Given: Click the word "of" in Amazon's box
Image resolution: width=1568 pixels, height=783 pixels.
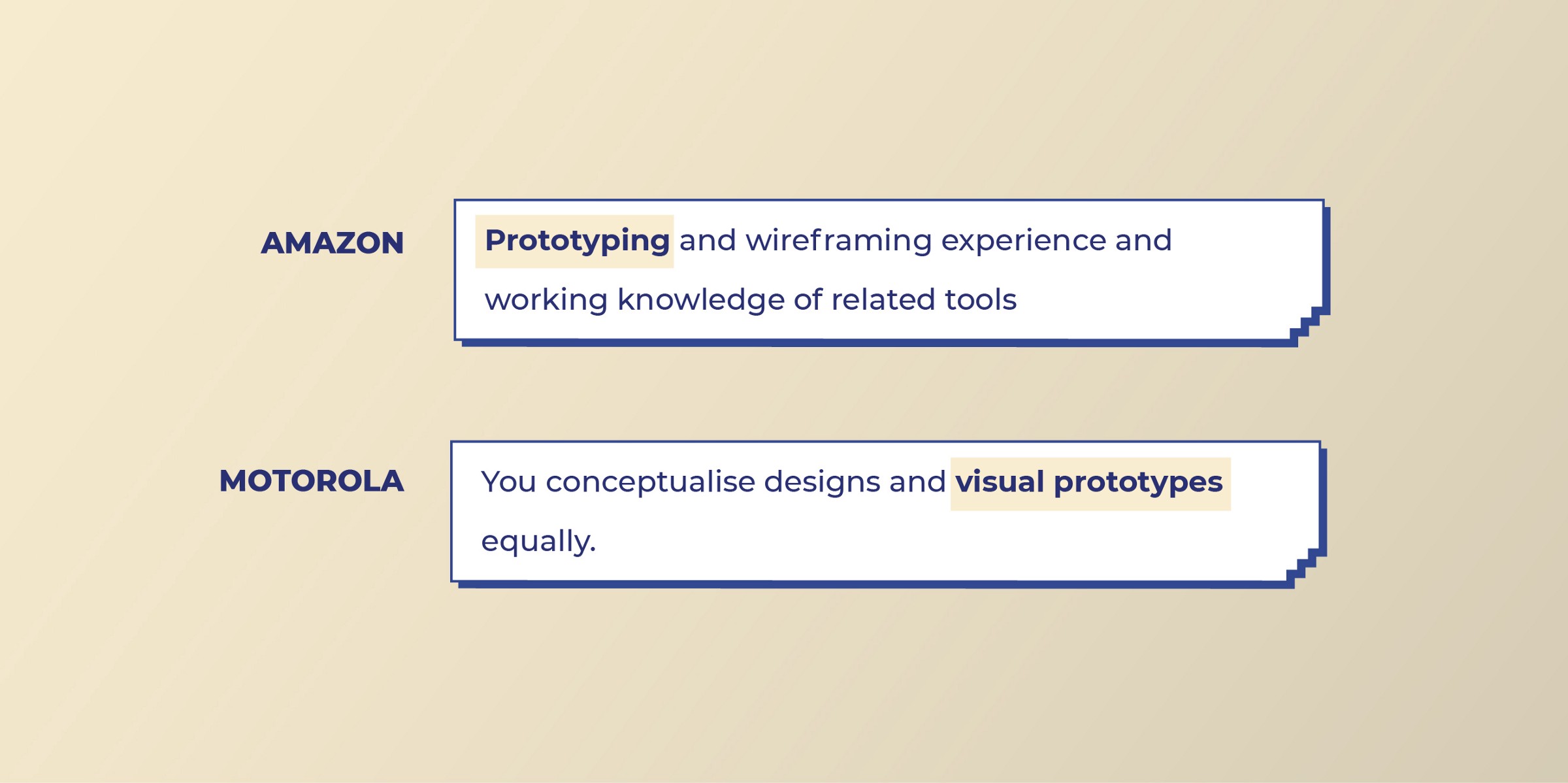Looking at the screenshot, I should (808, 300).
